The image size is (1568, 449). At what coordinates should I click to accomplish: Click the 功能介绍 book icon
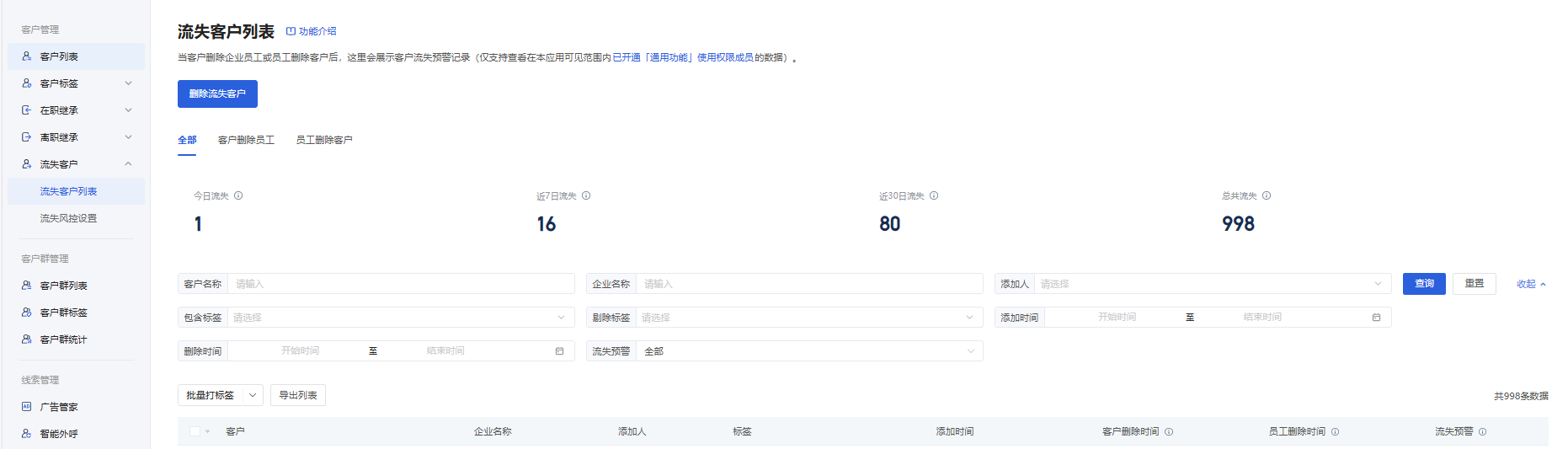tap(291, 31)
